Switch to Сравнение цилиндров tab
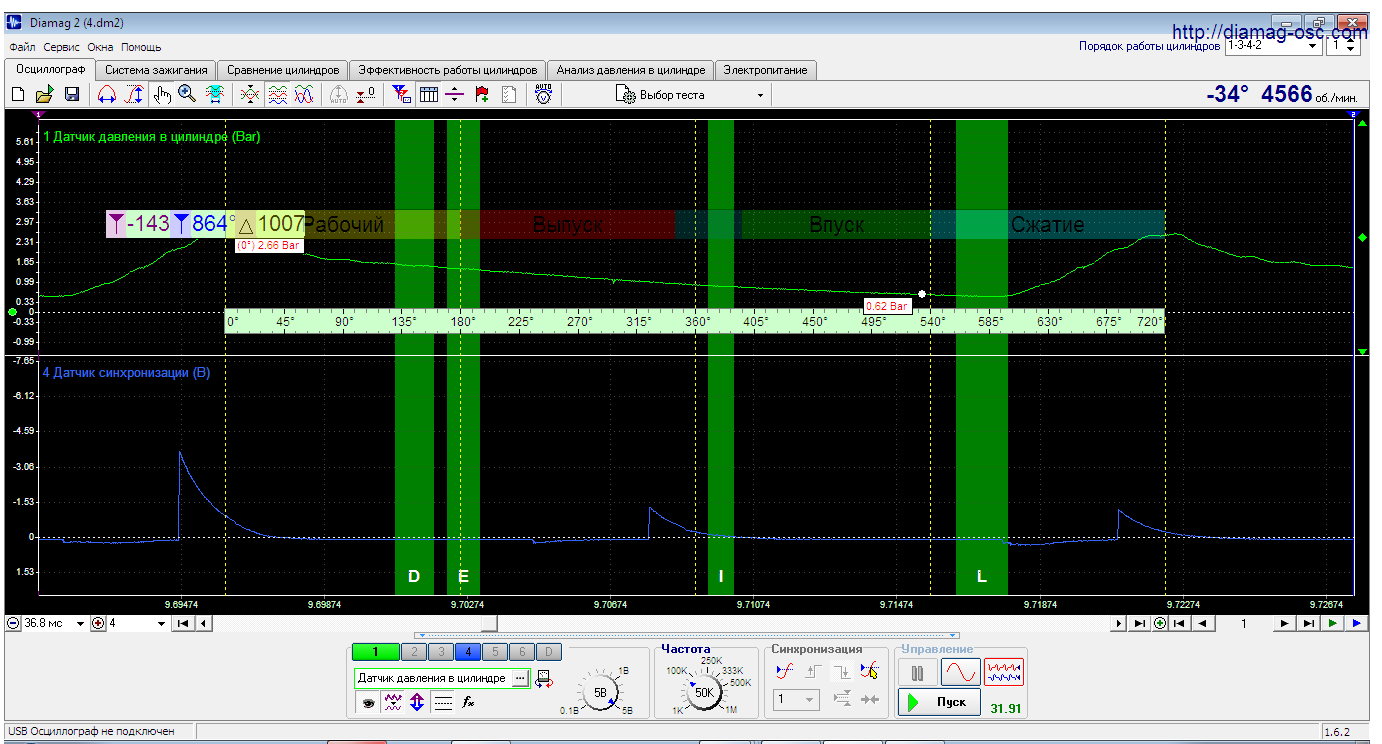Screen dimensions: 1382x744 click(x=283, y=70)
